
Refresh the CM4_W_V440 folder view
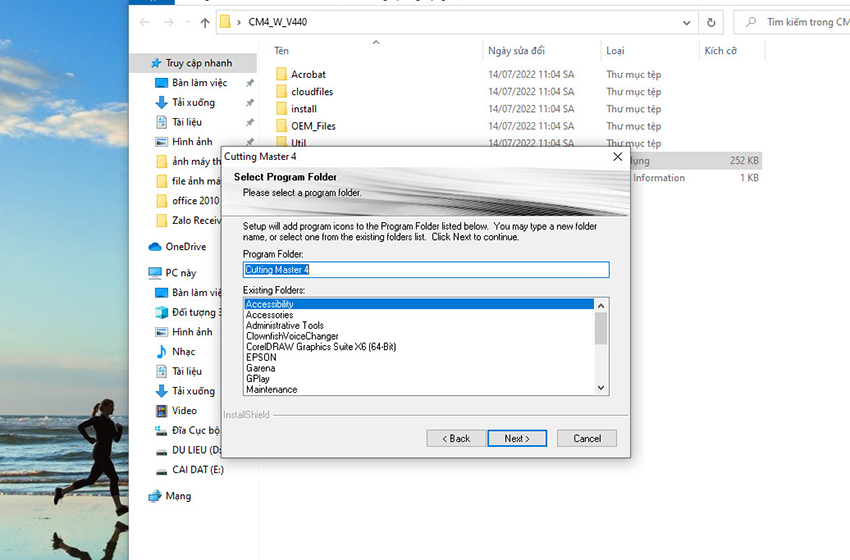point(711,22)
